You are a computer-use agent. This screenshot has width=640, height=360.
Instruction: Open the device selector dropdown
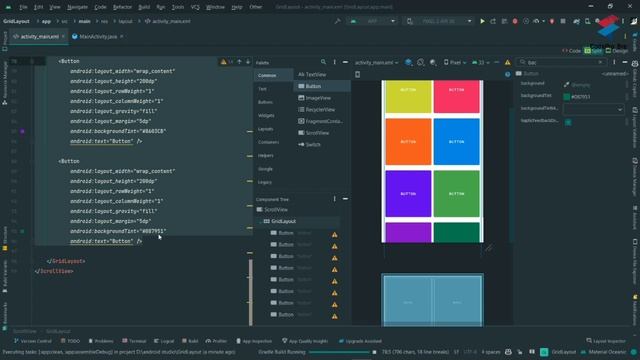pos(438,21)
